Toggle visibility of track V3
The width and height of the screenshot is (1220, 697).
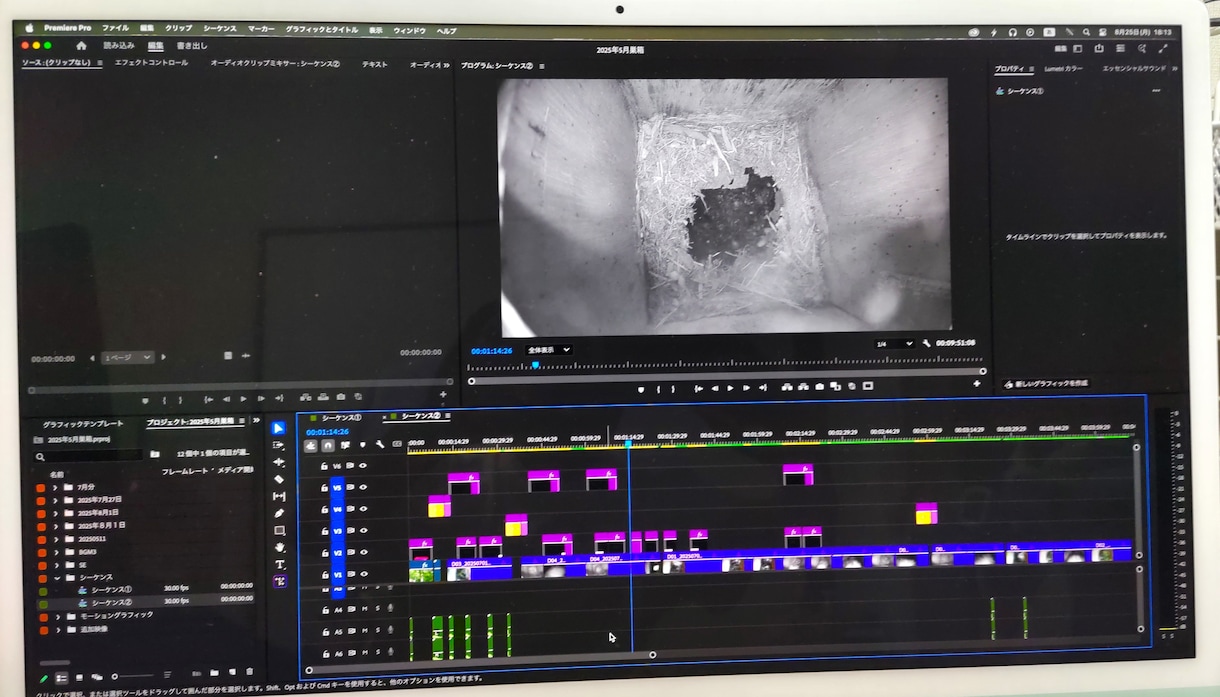[364, 531]
